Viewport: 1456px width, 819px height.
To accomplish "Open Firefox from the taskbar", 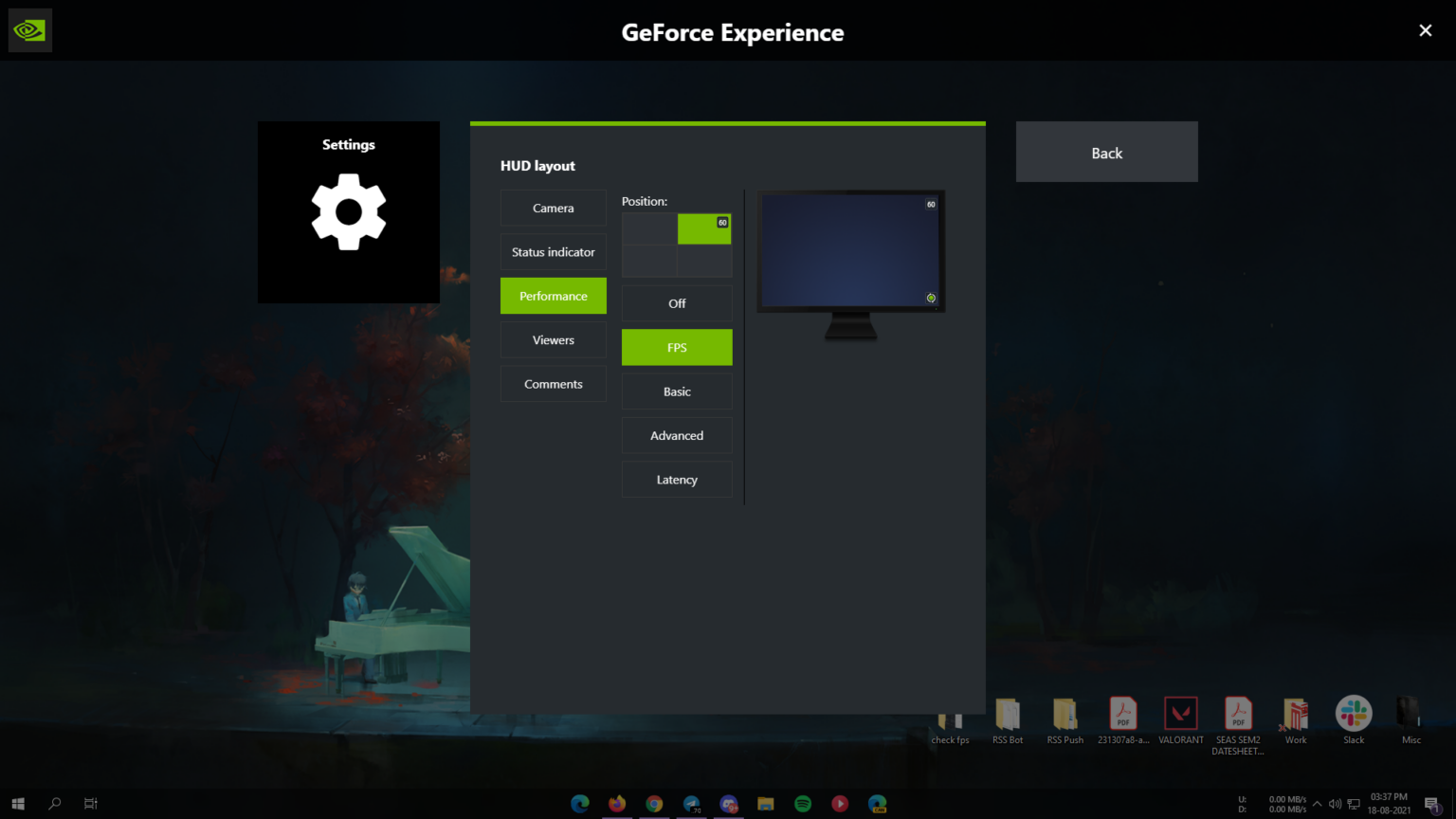I will (617, 804).
